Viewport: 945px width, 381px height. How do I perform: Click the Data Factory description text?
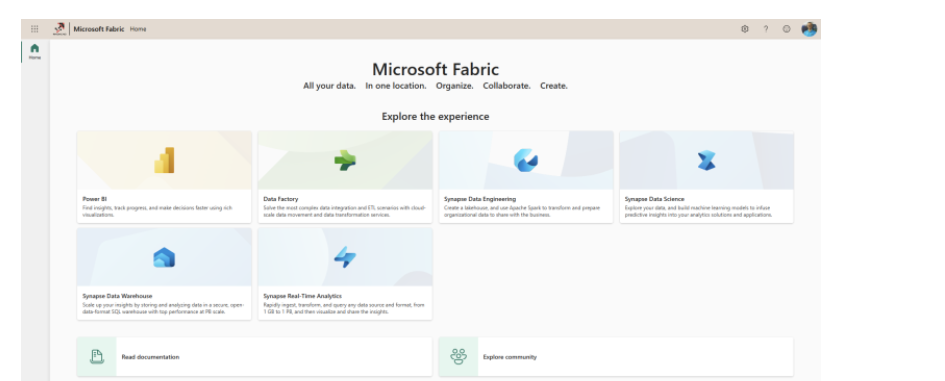[344, 211]
